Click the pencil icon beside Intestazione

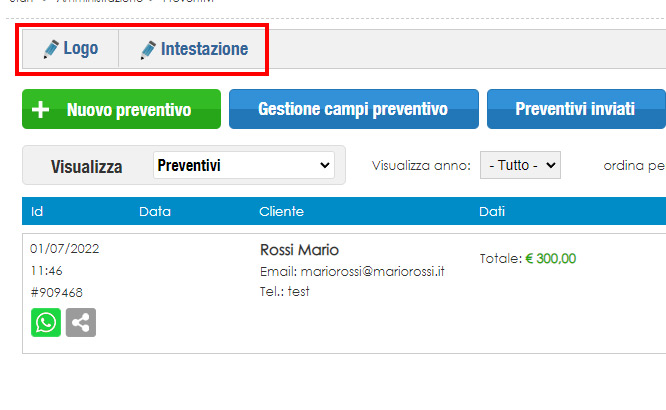(148, 50)
